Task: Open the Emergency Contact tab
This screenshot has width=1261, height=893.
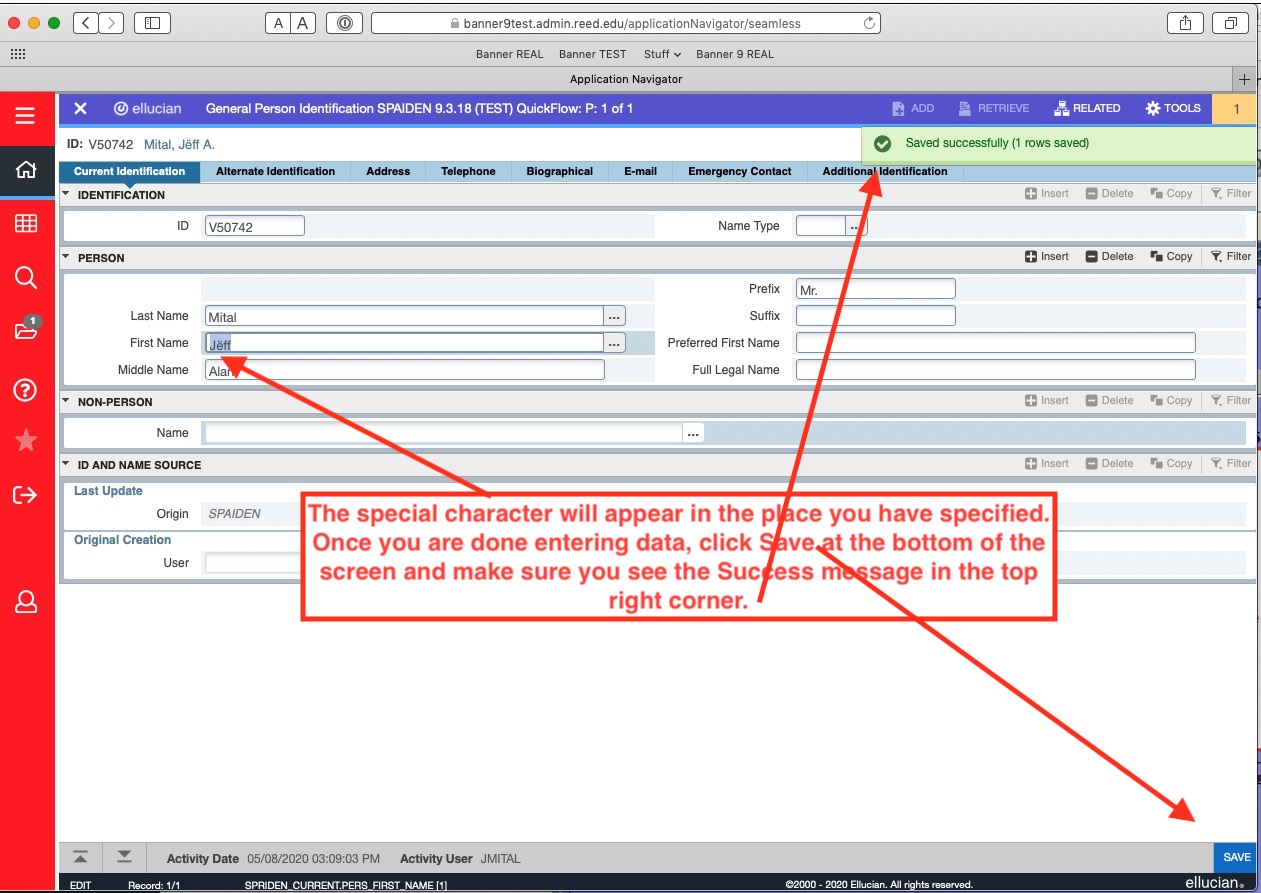Action: point(739,172)
